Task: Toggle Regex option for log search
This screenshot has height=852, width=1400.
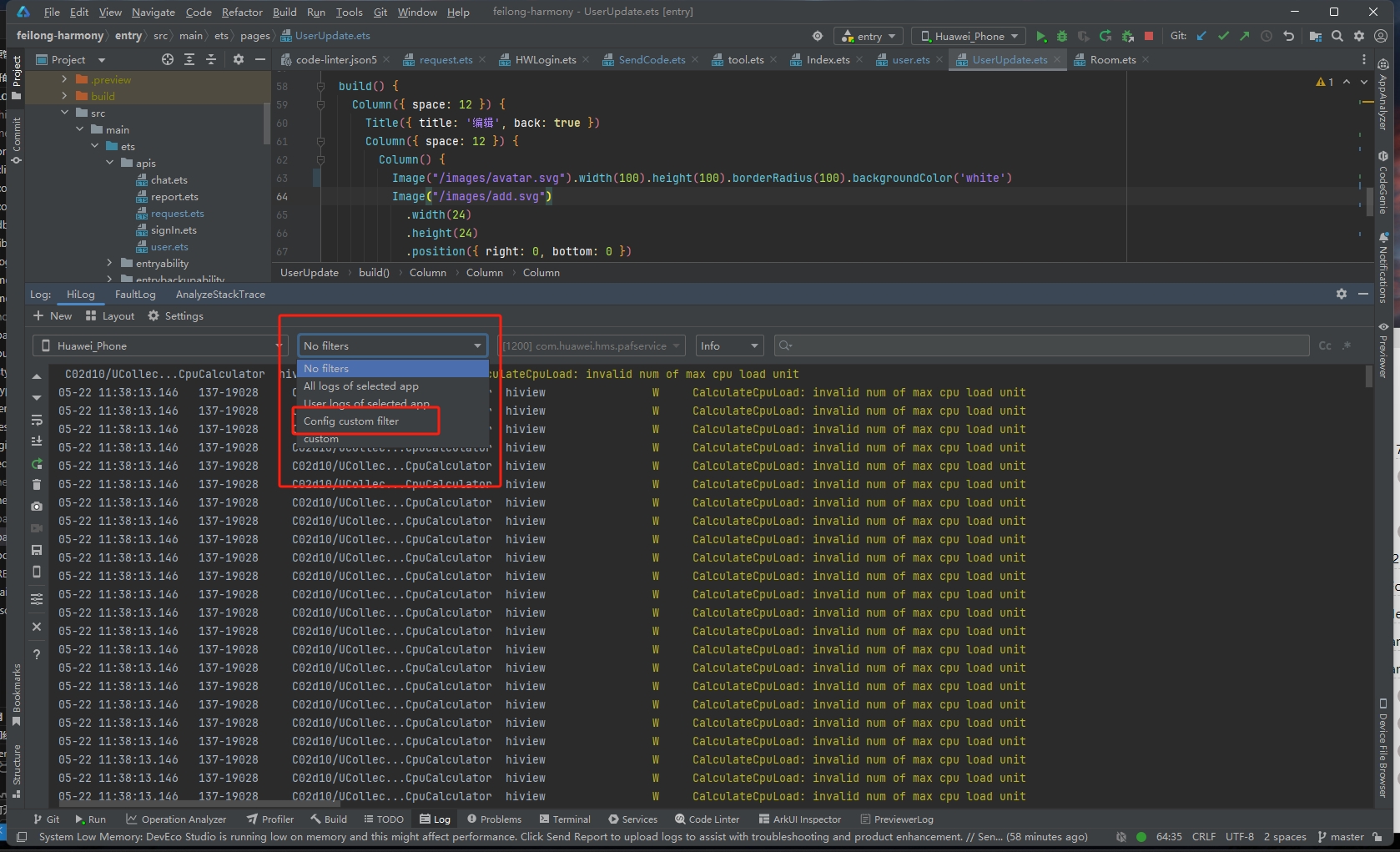Action: point(1347,345)
